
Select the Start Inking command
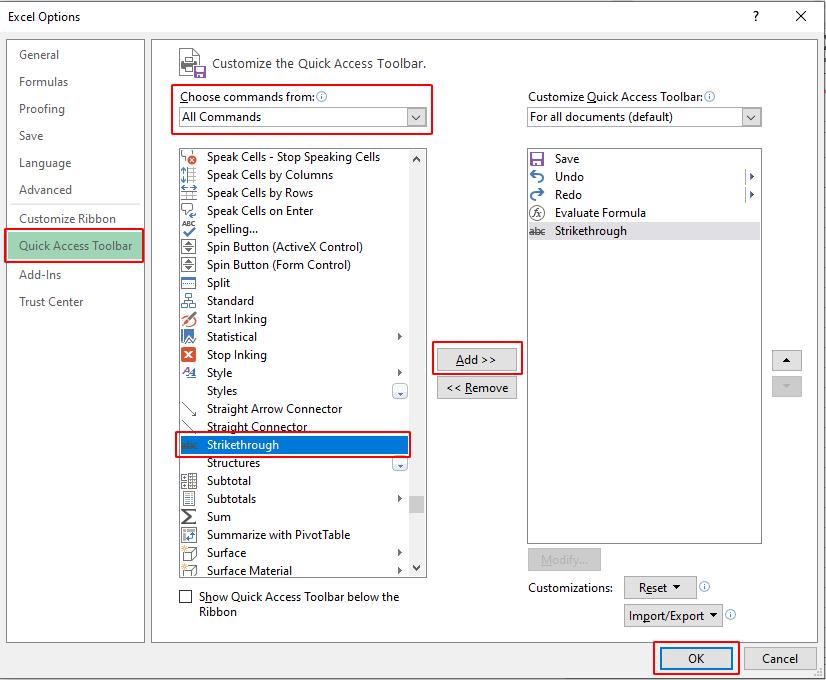tap(236, 319)
